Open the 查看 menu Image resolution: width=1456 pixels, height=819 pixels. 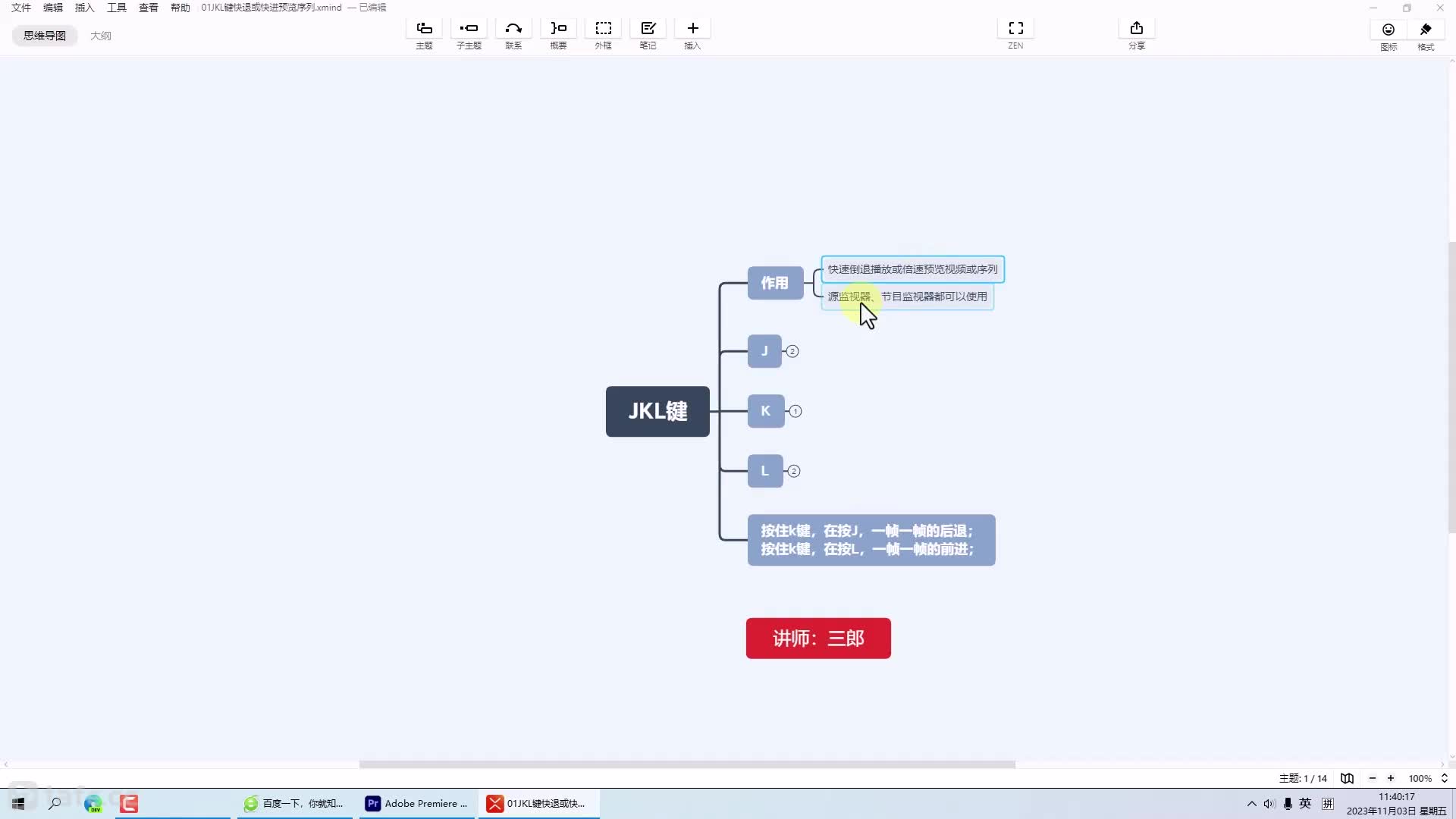pyautogui.click(x=149, y=8)
